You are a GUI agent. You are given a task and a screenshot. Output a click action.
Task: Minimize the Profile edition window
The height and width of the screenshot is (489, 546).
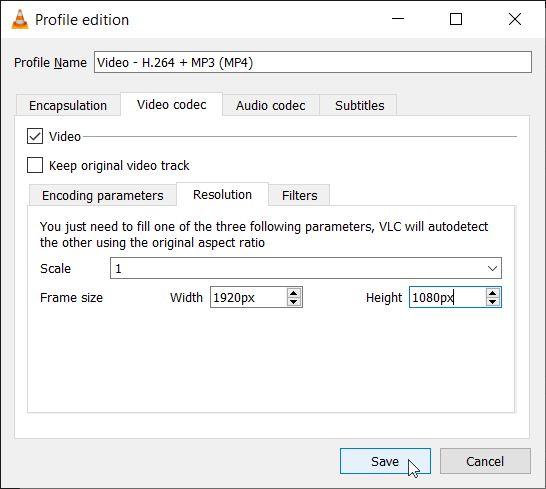pyautogui.click(x=398, y=19)
